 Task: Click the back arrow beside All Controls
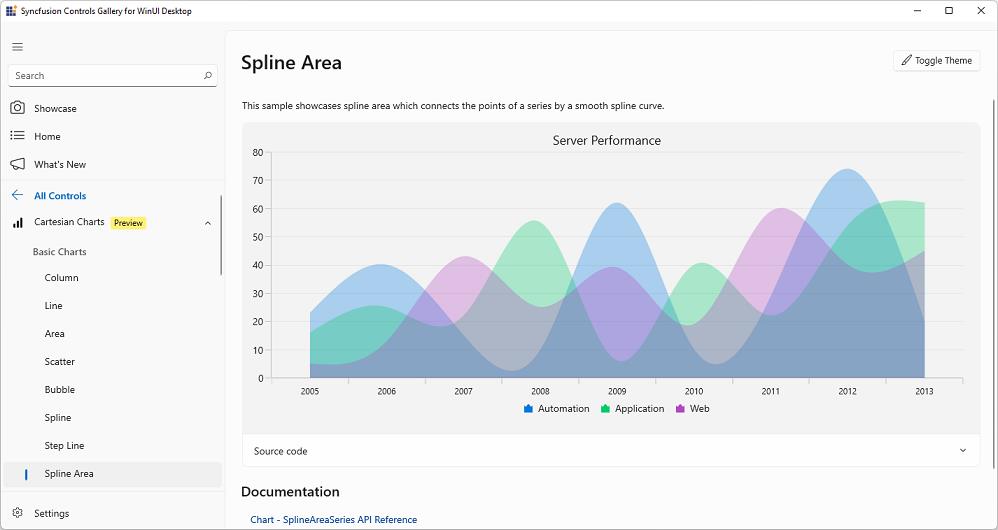[17, 196]
